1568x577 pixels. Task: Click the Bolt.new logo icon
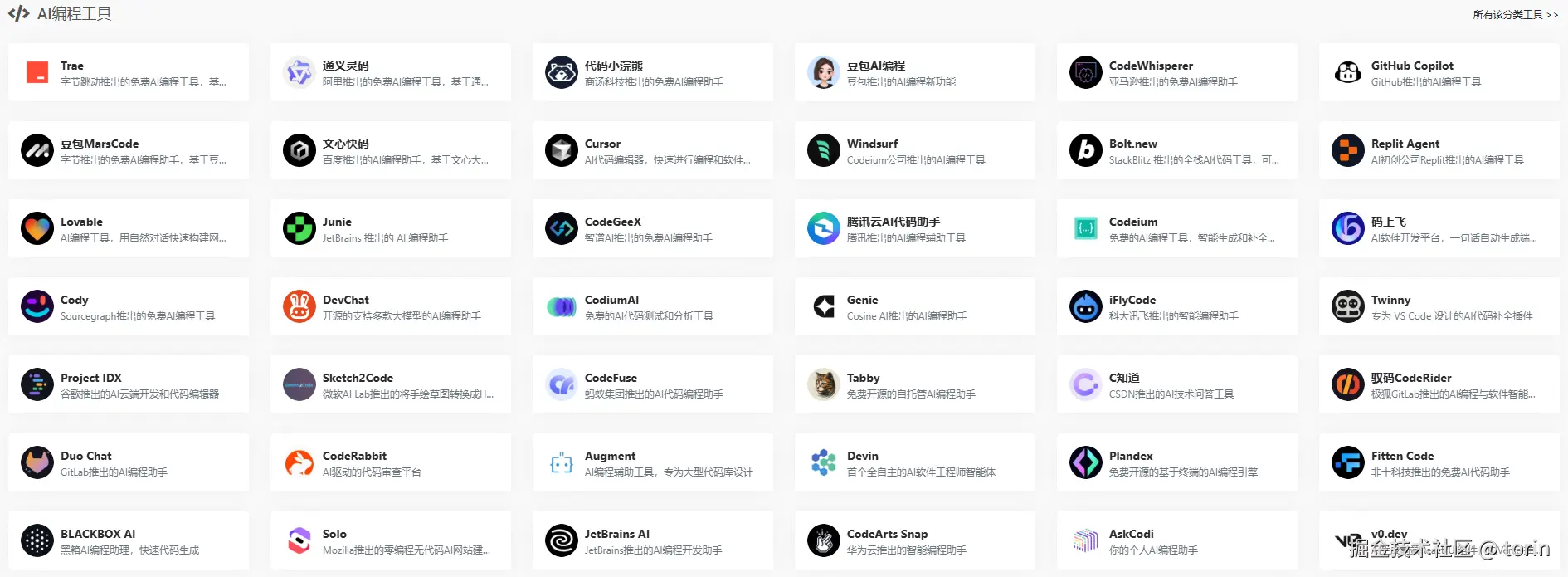coord(1086,151)
